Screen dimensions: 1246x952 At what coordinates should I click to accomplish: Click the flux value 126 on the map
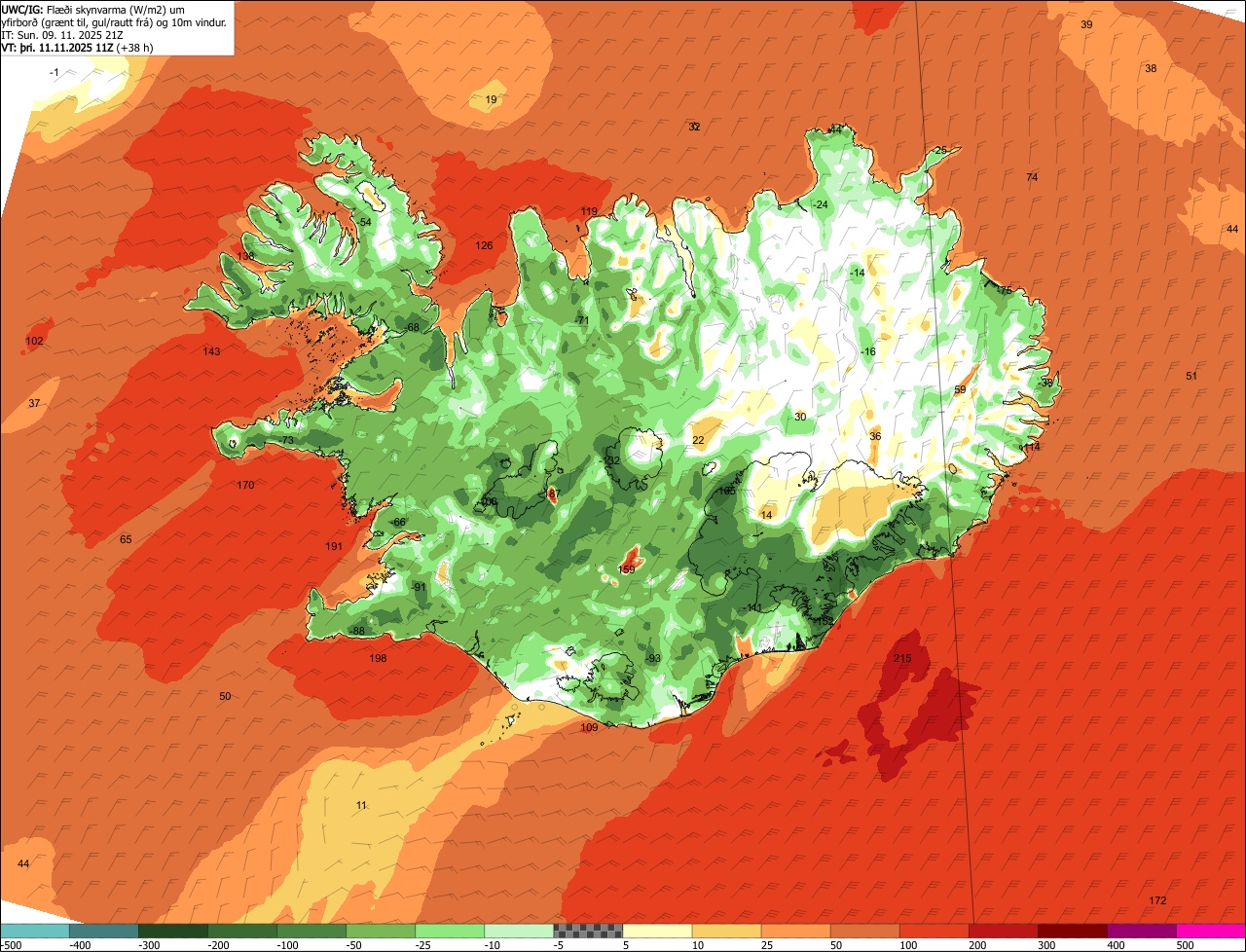coord(484,245)
